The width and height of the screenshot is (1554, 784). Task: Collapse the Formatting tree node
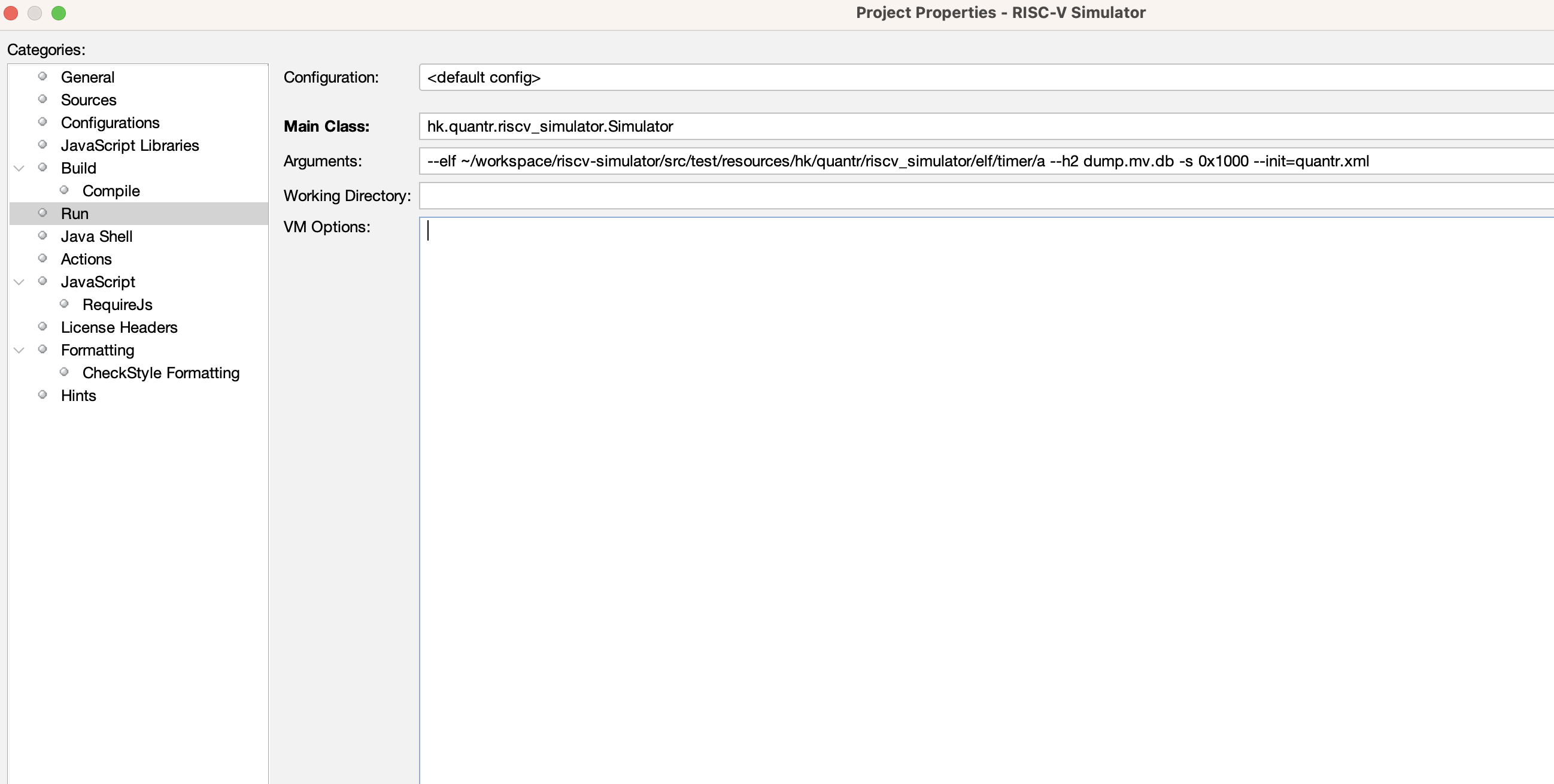(x=19, y=350)
